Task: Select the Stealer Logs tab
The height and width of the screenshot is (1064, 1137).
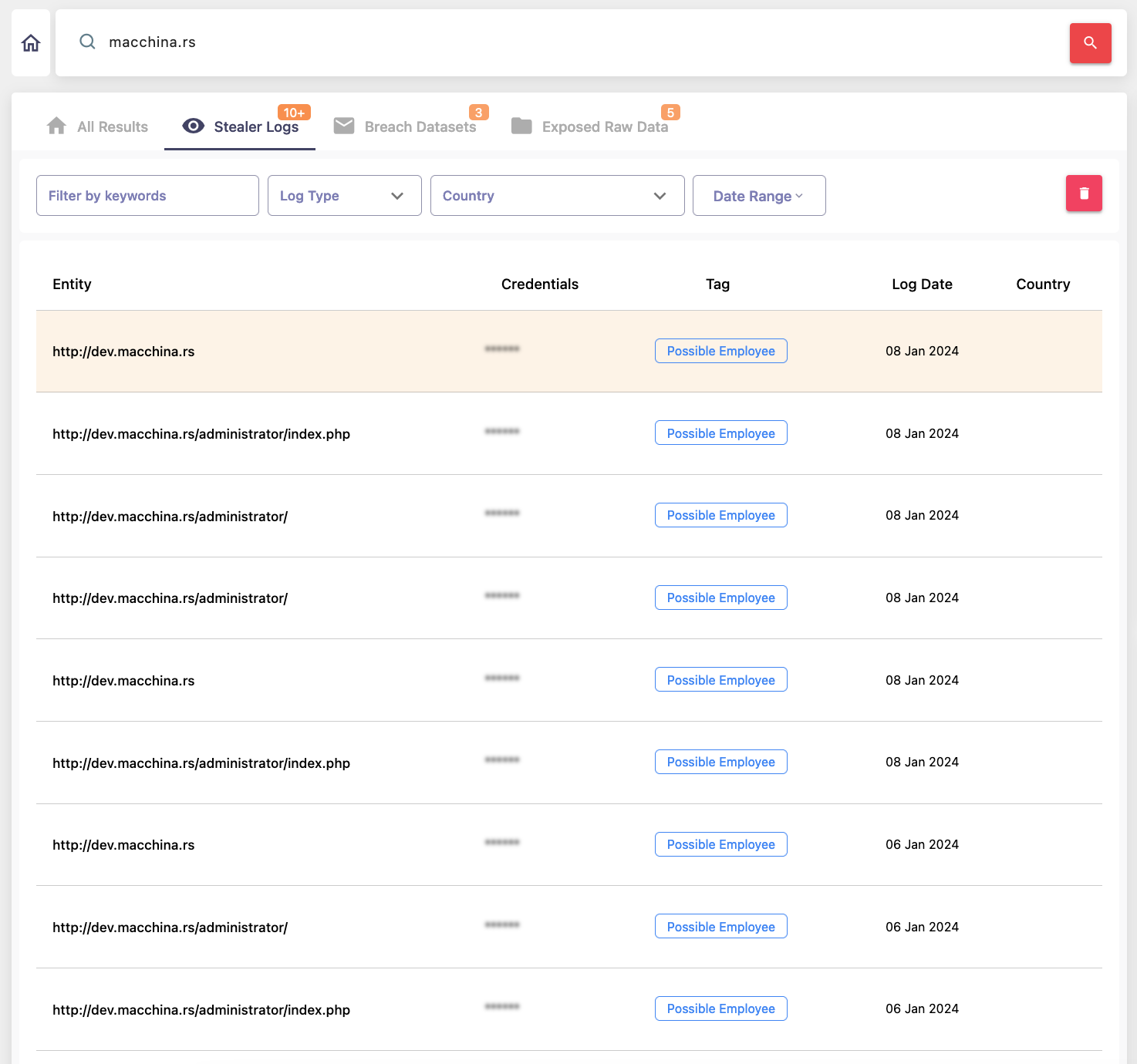Action: (240, 126)
